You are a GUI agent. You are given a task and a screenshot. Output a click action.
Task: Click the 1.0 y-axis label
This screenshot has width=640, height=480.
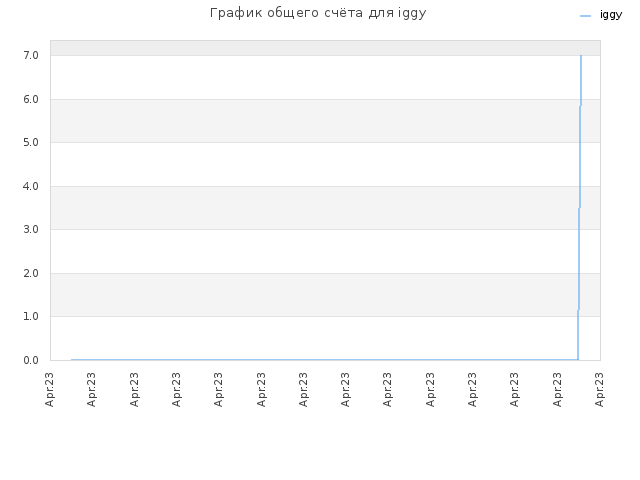(x=31, y=316)
